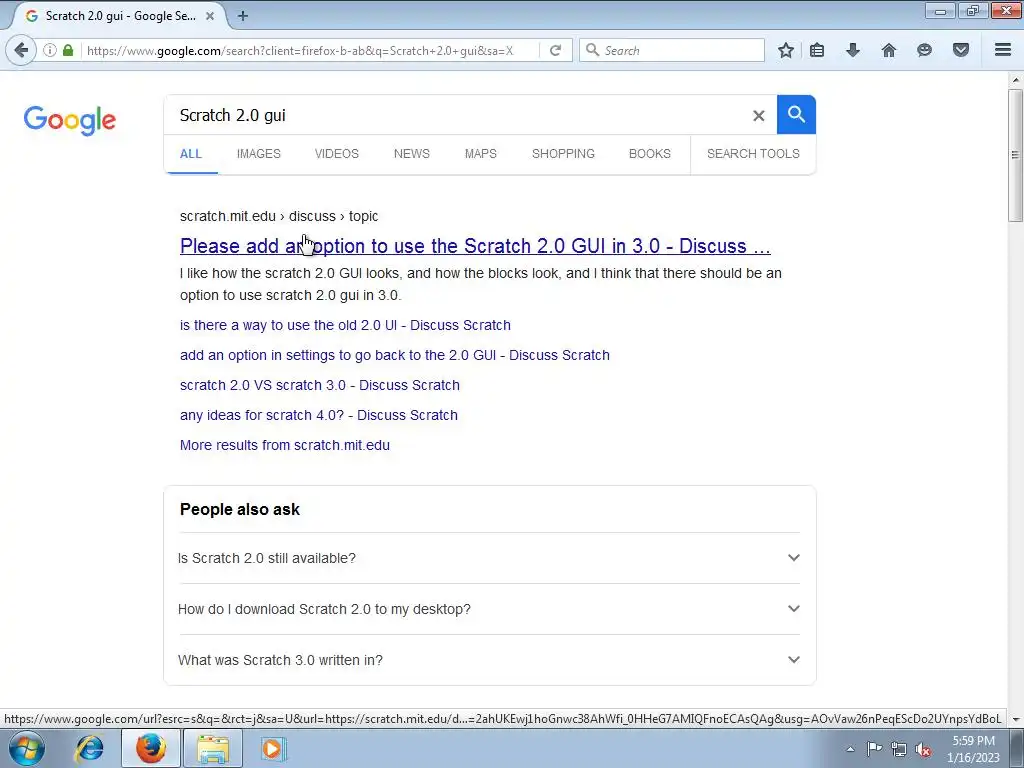
Task: Switch to the MAPS tab
Action: [481, 154]
